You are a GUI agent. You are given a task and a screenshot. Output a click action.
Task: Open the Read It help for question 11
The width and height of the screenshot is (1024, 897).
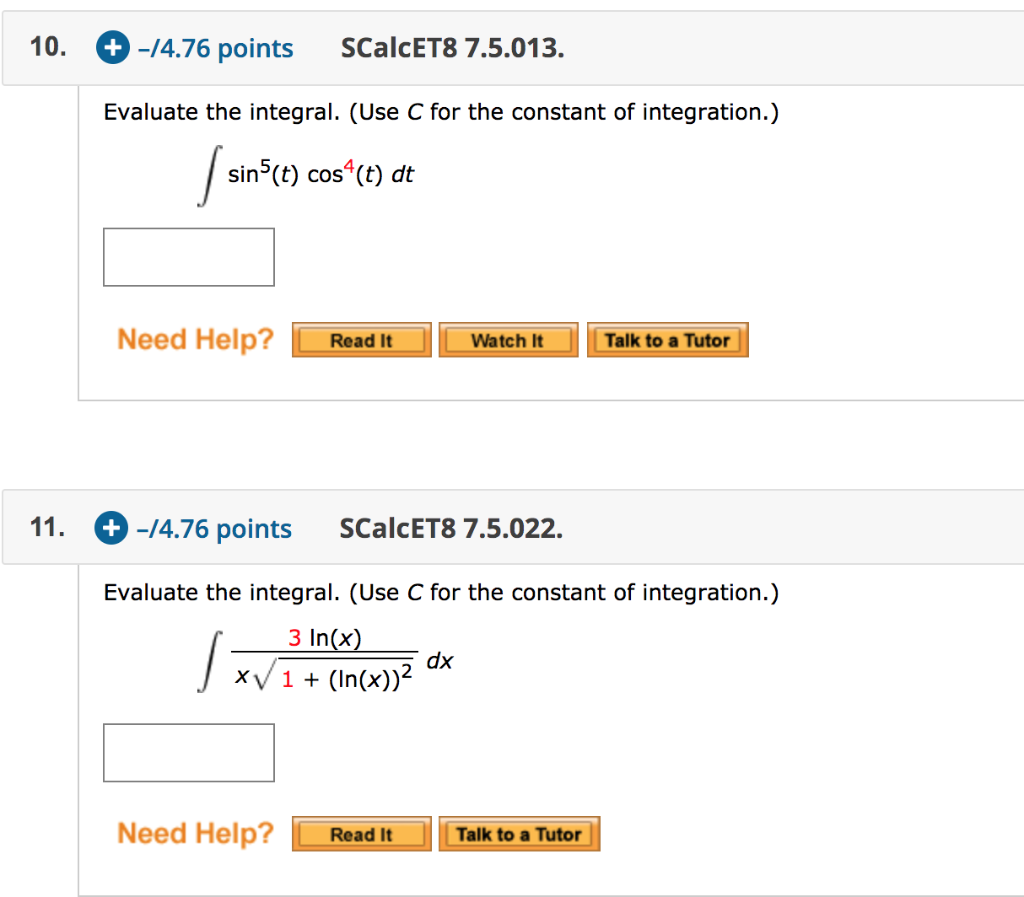pos(361,833)
